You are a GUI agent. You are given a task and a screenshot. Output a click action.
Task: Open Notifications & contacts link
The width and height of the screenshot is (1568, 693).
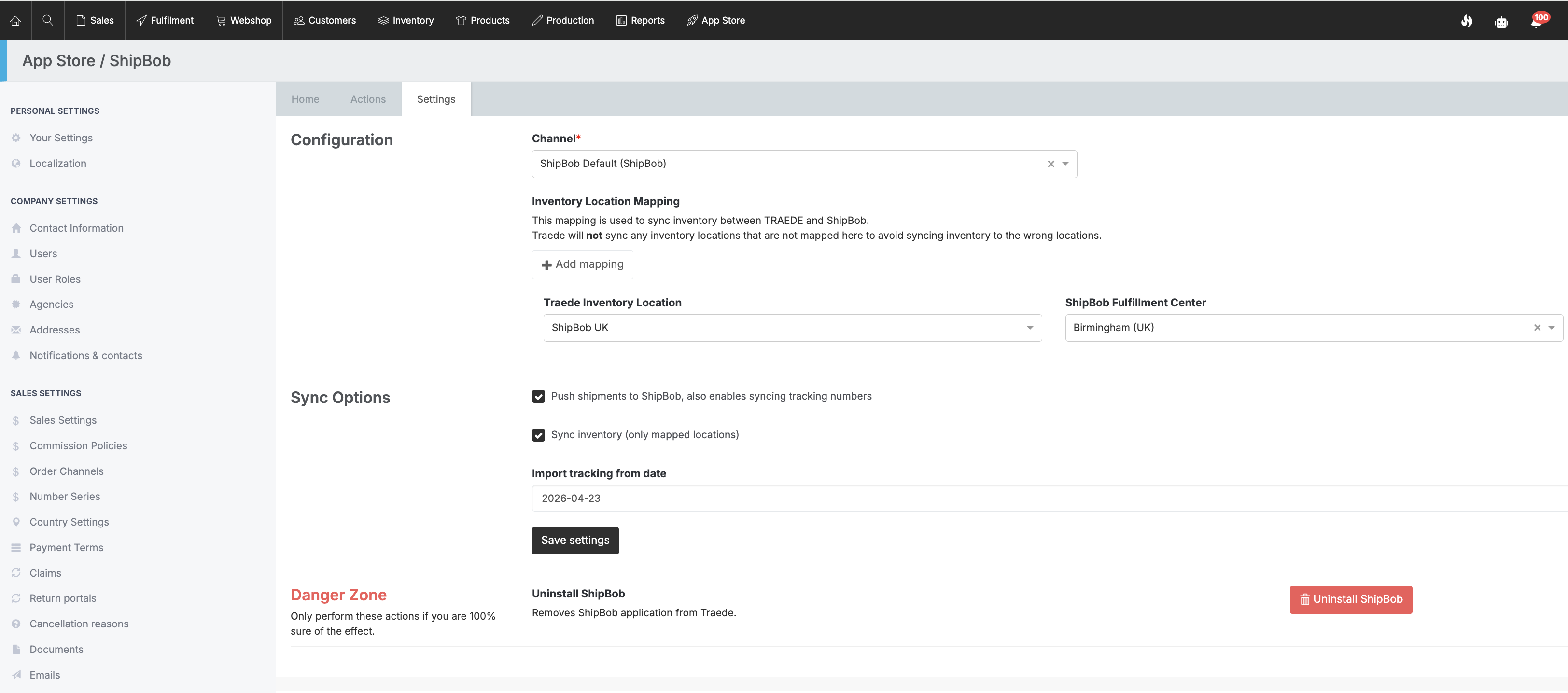point(86,355)
